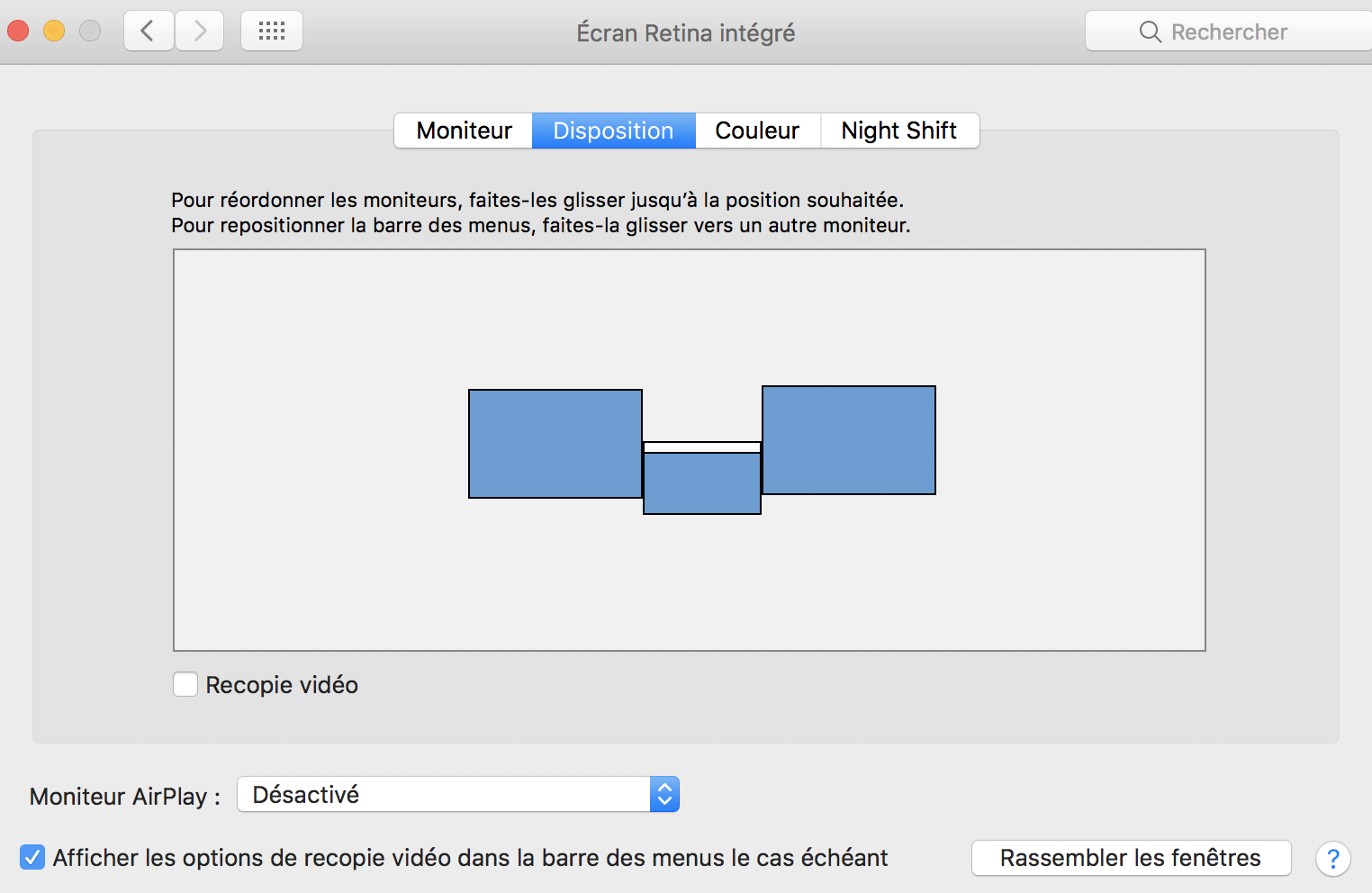Select the small center monitor rectangle

tap(702, 483)
